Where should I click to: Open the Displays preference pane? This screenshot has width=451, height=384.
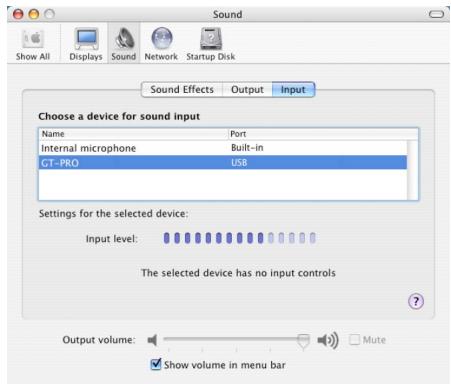click(x=86, y=45)
